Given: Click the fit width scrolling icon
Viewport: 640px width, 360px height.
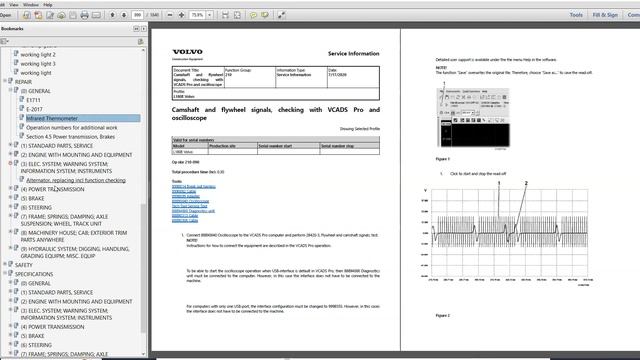Looking at the screenshot, I should tap(225, 15).
